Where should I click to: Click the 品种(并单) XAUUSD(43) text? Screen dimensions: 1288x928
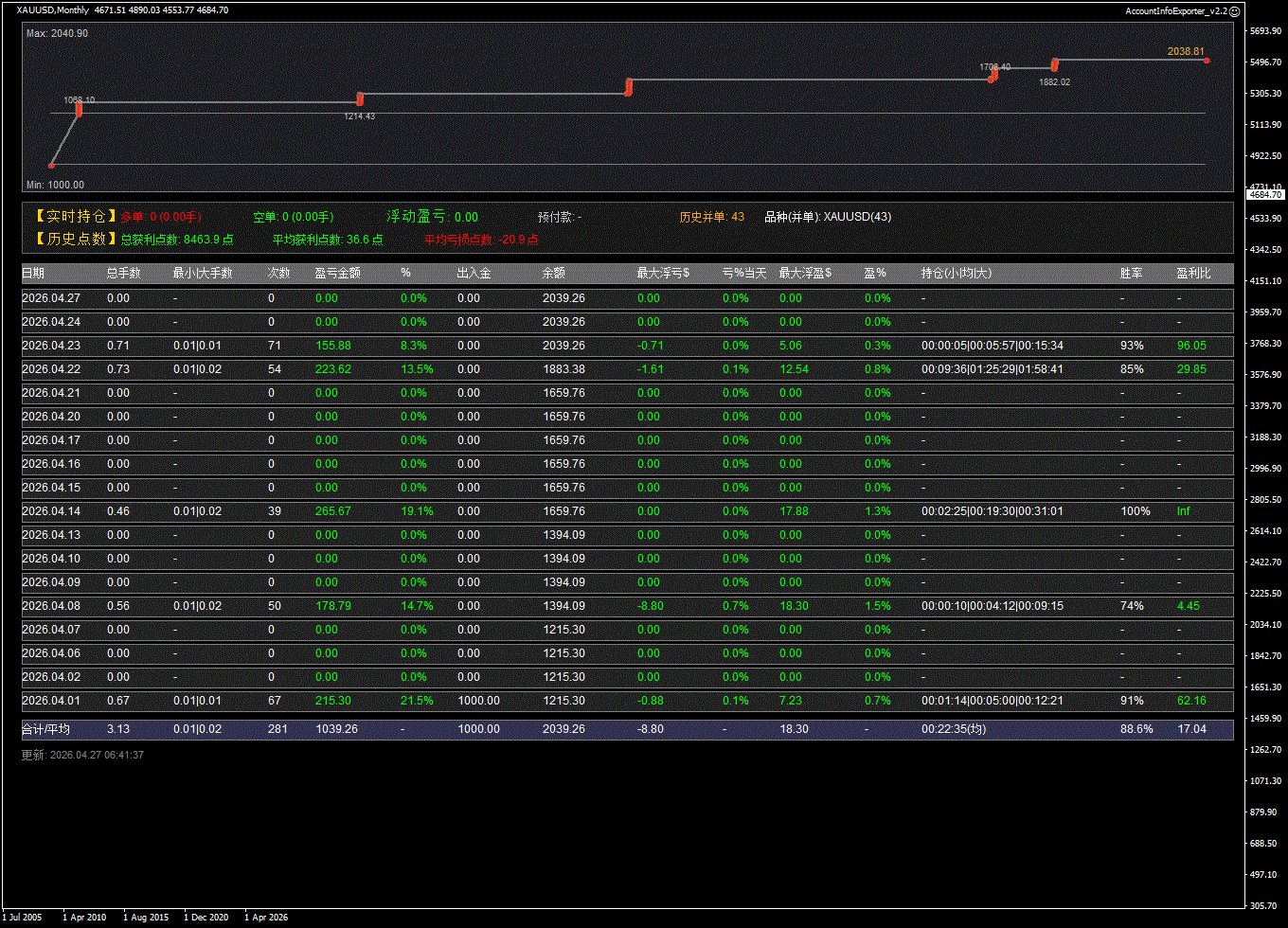(827, 217)
